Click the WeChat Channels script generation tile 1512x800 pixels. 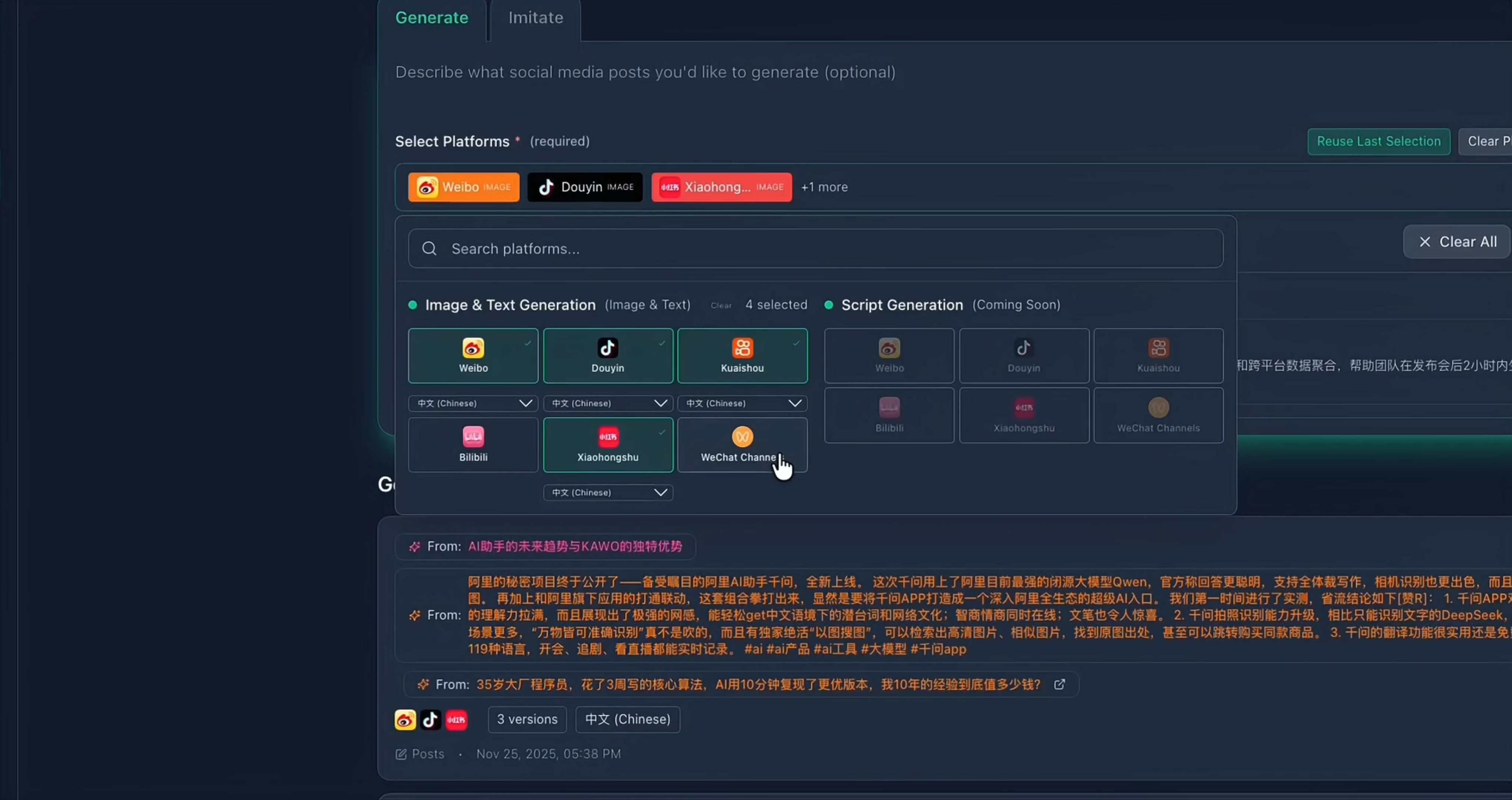coord(1158,416)
